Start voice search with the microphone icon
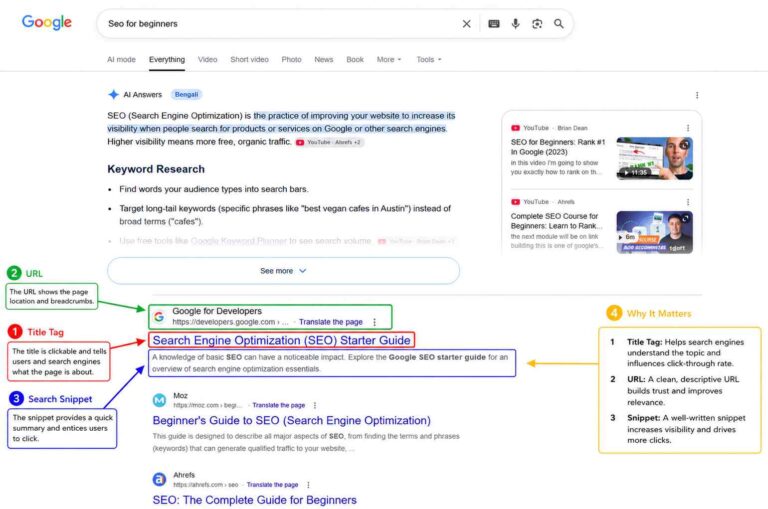 (x=515, y=24)
